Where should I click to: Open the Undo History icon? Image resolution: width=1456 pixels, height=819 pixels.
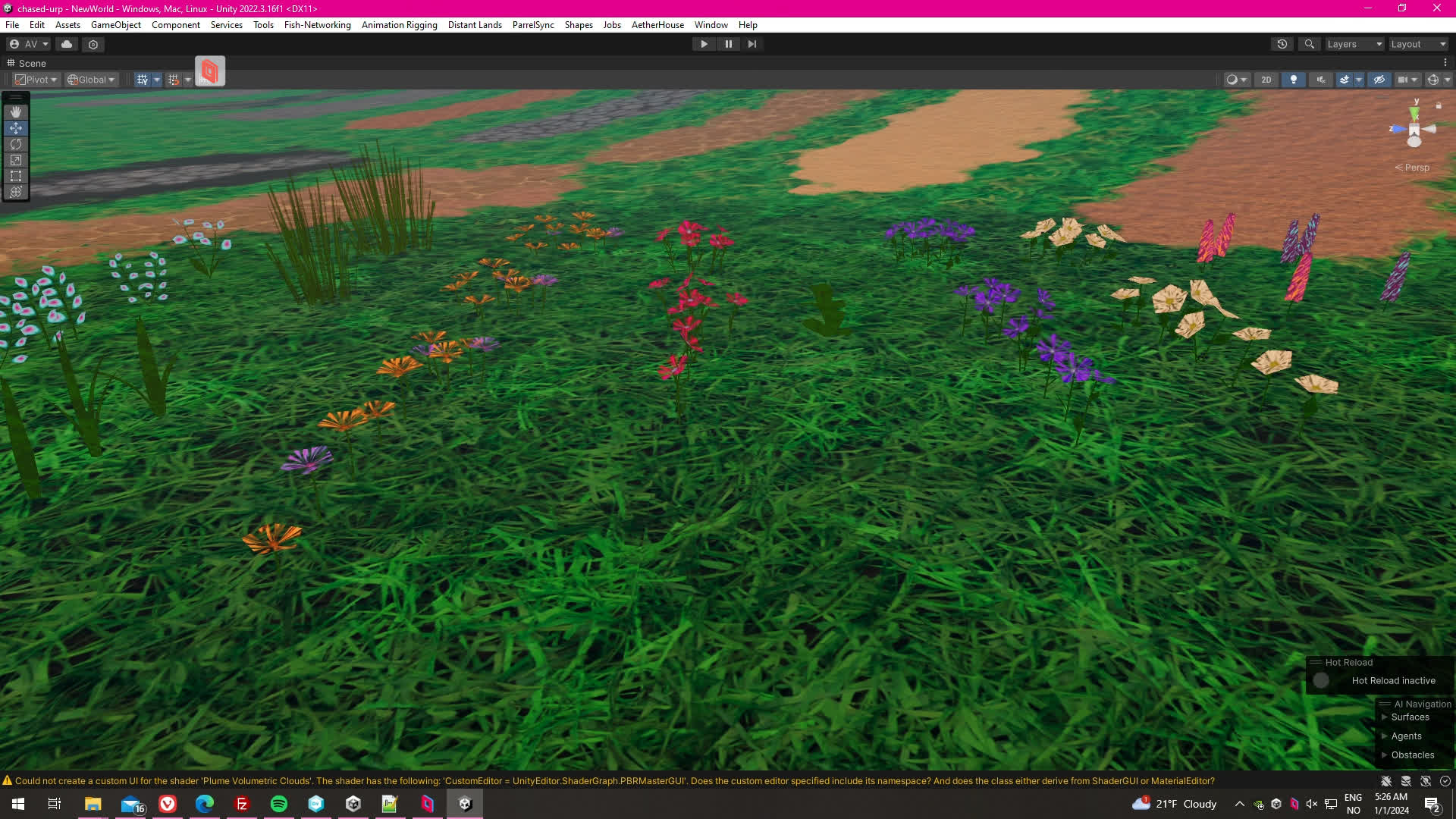[1282, 44]
